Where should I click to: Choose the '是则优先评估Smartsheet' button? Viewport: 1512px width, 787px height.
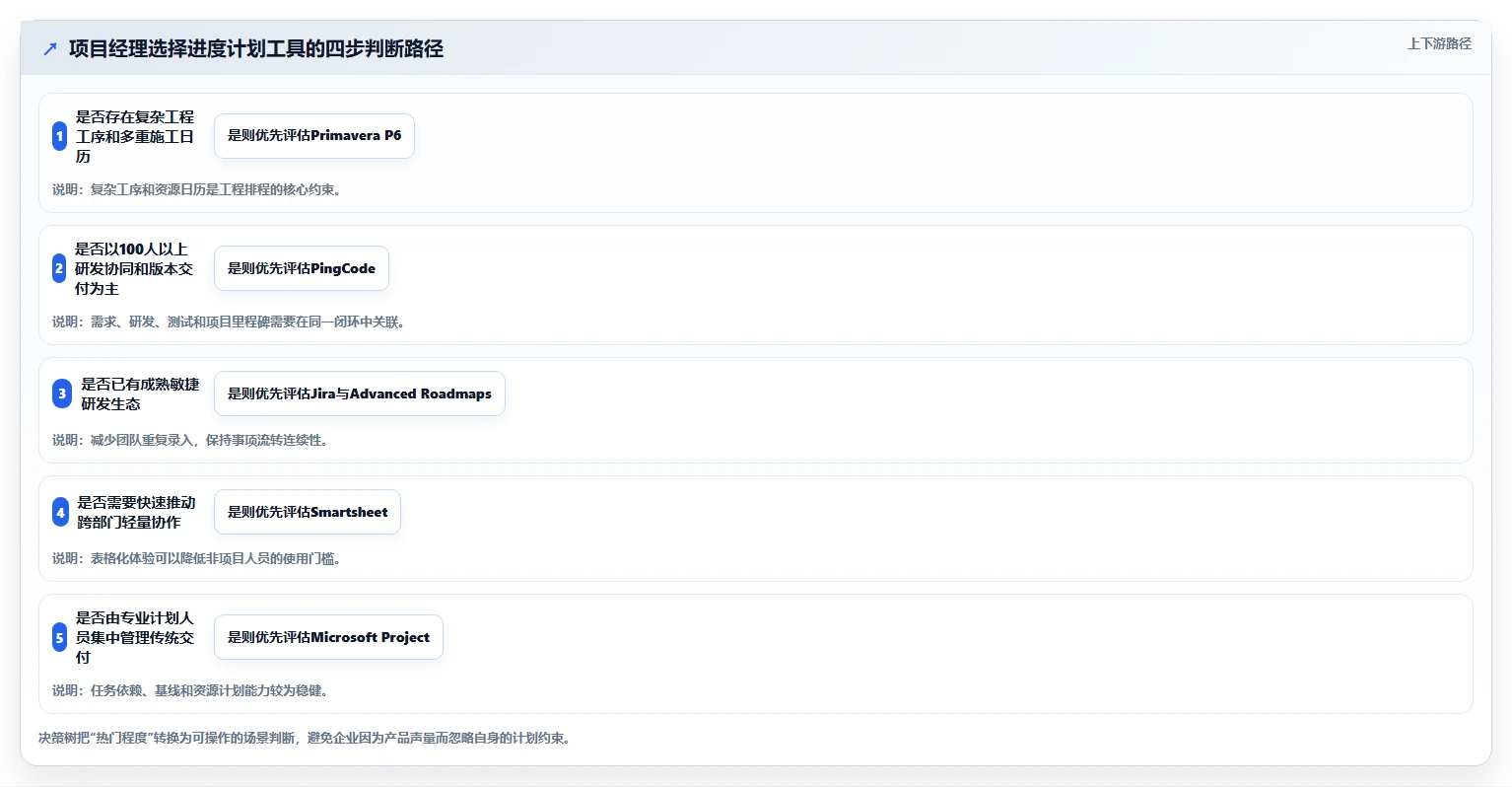tap(308, 512)
